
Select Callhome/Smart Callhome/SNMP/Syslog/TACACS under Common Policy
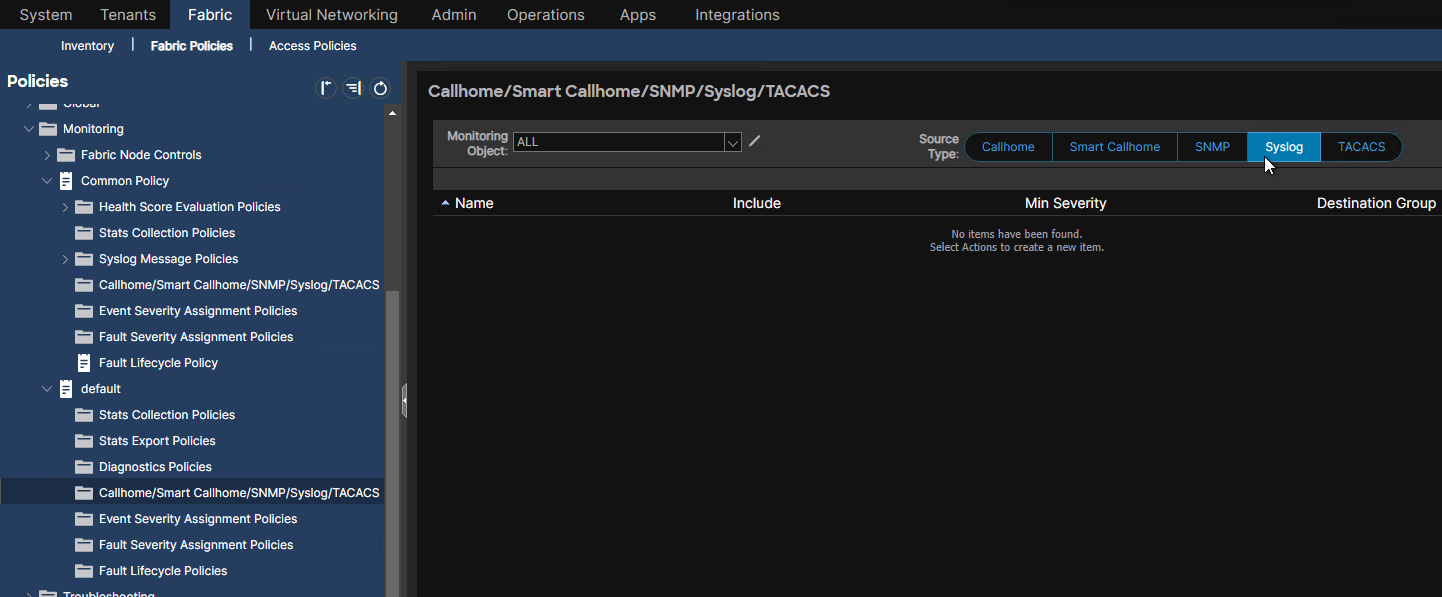239,285
